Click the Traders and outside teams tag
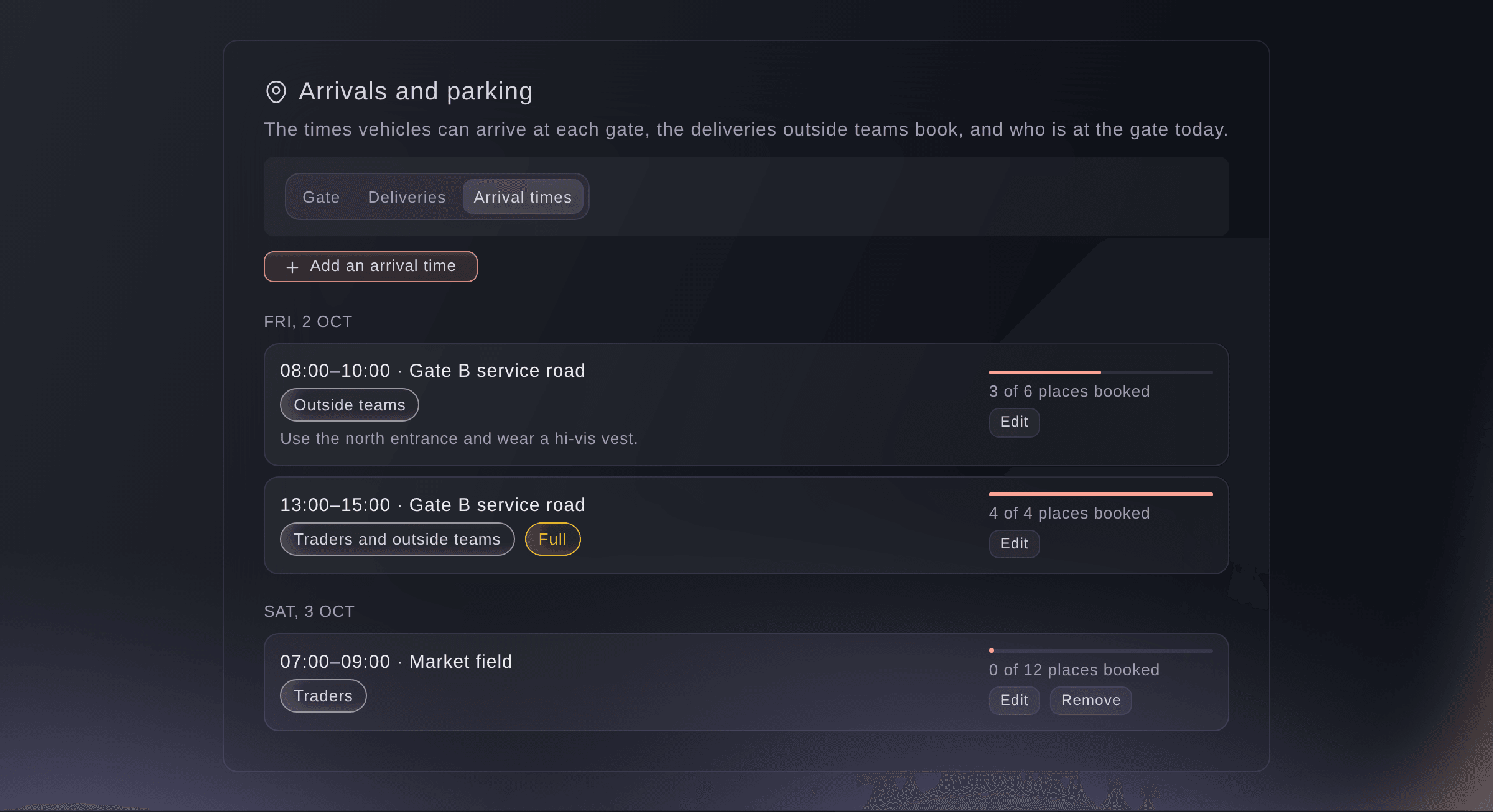 (x=397, y=539)
